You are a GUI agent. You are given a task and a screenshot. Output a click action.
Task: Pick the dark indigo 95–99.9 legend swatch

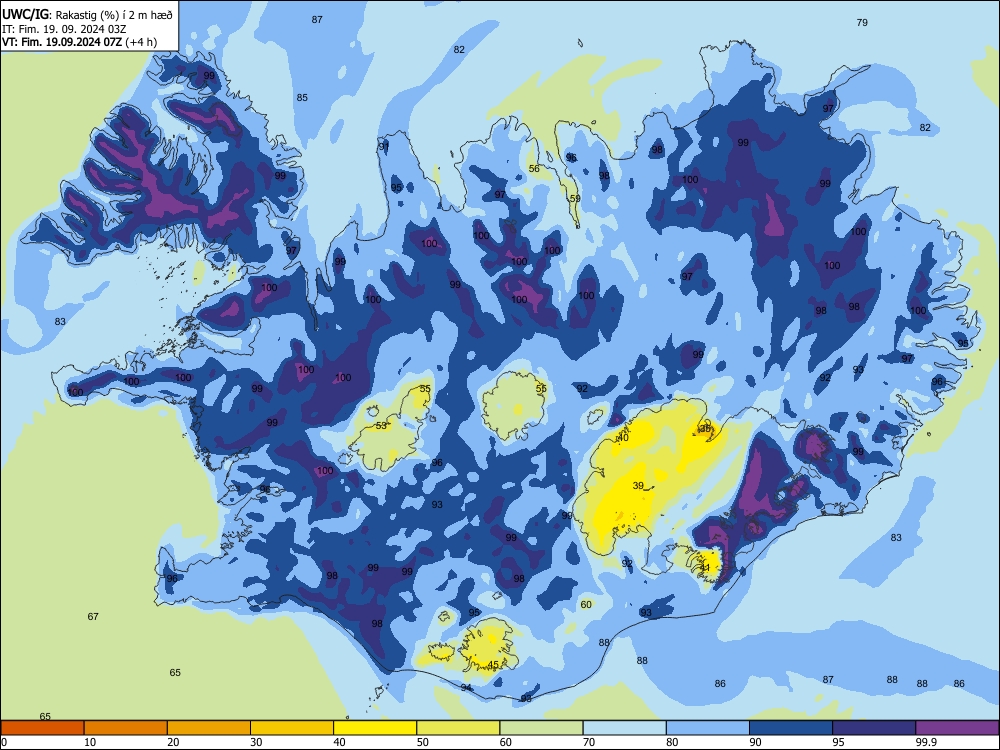(874, 728)
